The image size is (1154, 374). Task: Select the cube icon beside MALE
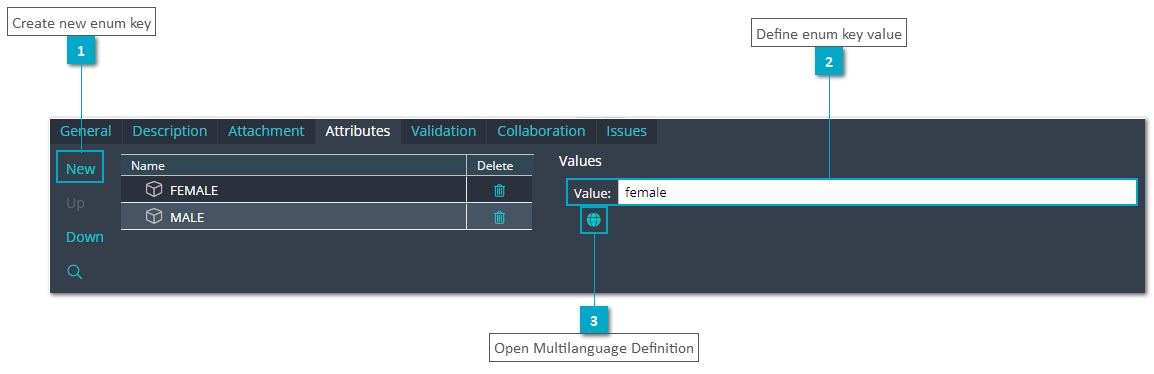point(154,217)
